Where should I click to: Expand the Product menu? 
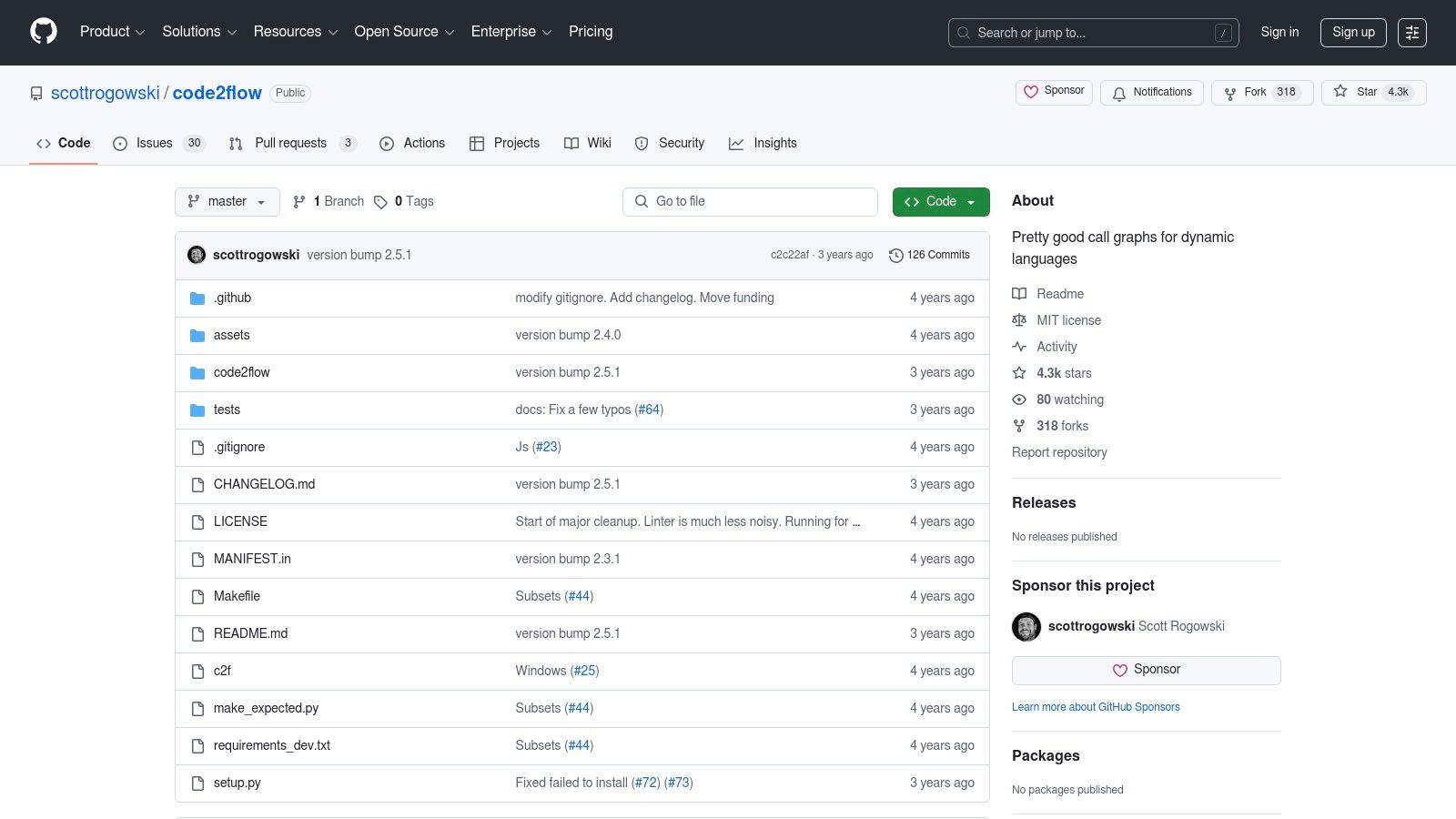tap(112, 32)
